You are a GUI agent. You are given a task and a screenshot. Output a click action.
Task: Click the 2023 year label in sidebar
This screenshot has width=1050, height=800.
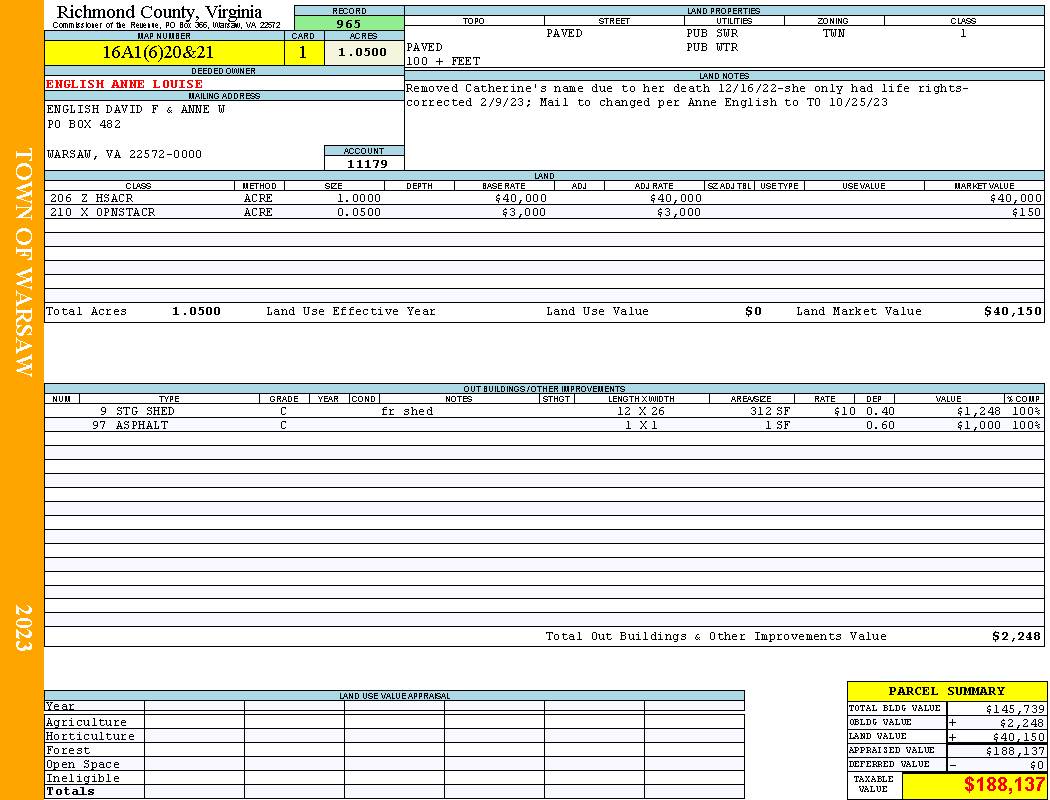[23, 627]
